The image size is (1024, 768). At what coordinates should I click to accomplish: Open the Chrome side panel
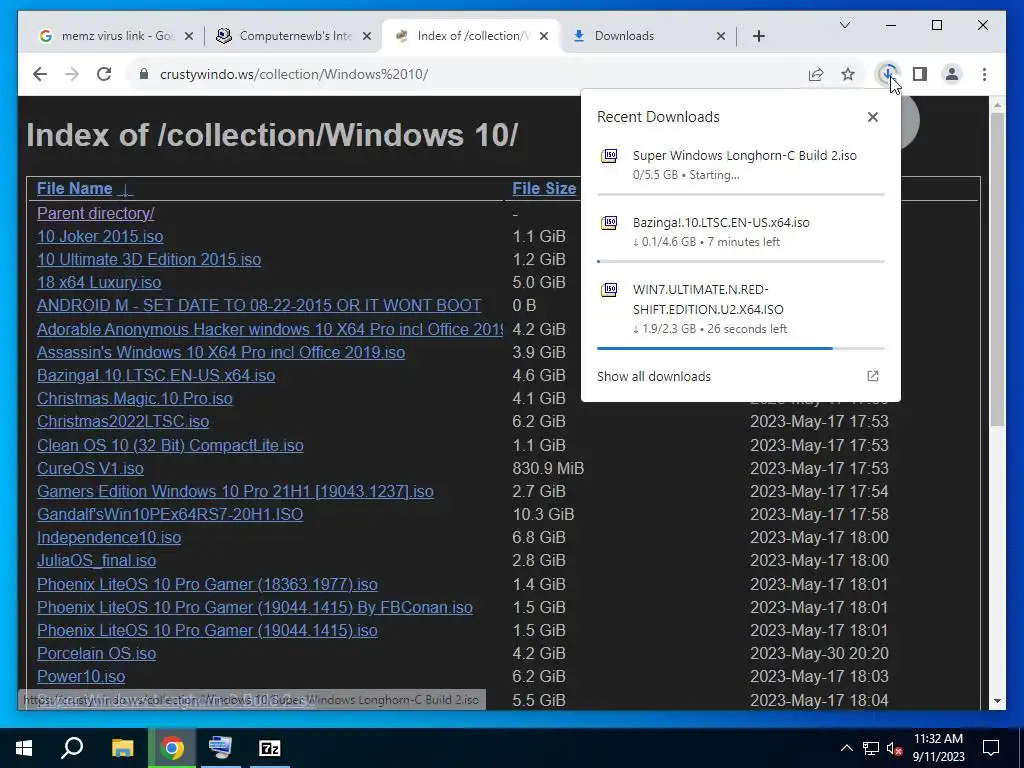[920, 74]
